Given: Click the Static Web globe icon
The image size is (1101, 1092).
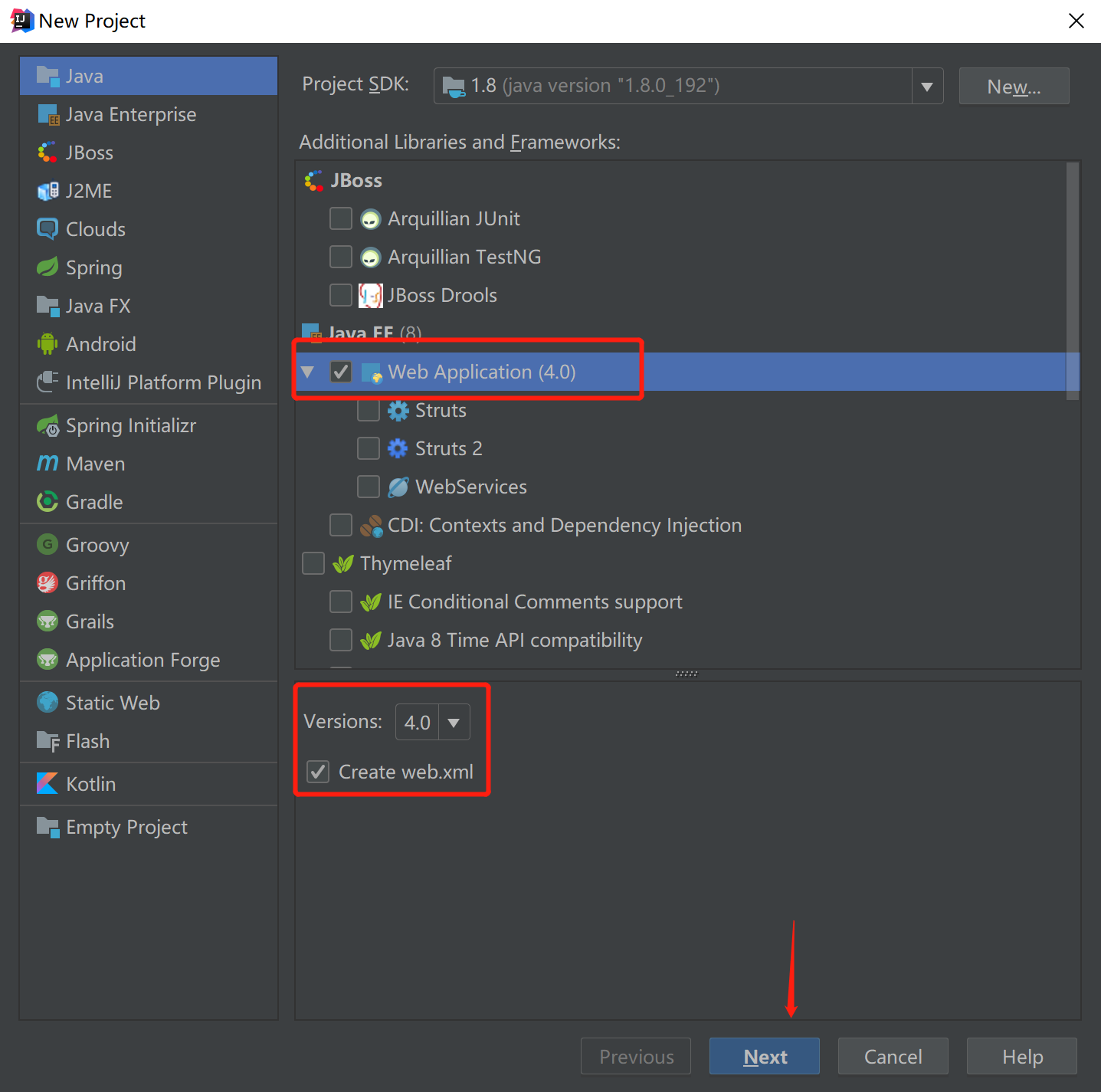Looking at the screenshot, I should [x=48, y=703].
